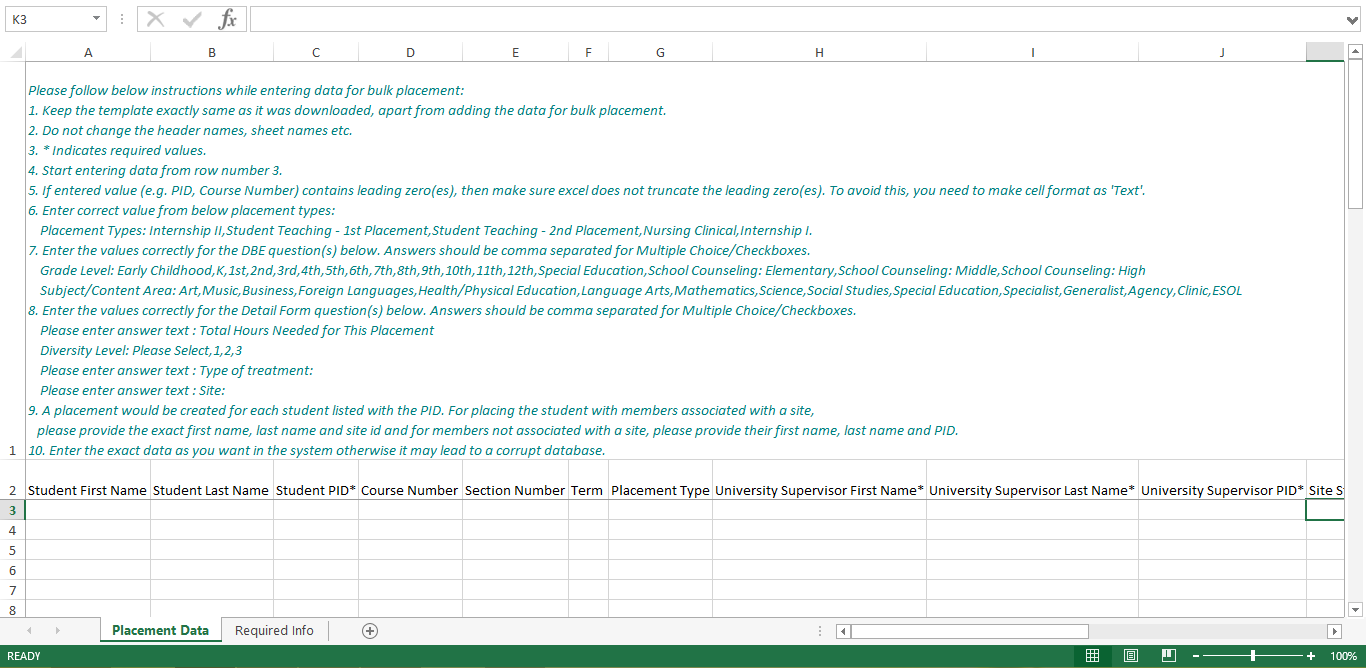
Task: Click the next sheet navigation arrow
Action: coord(57,630)
